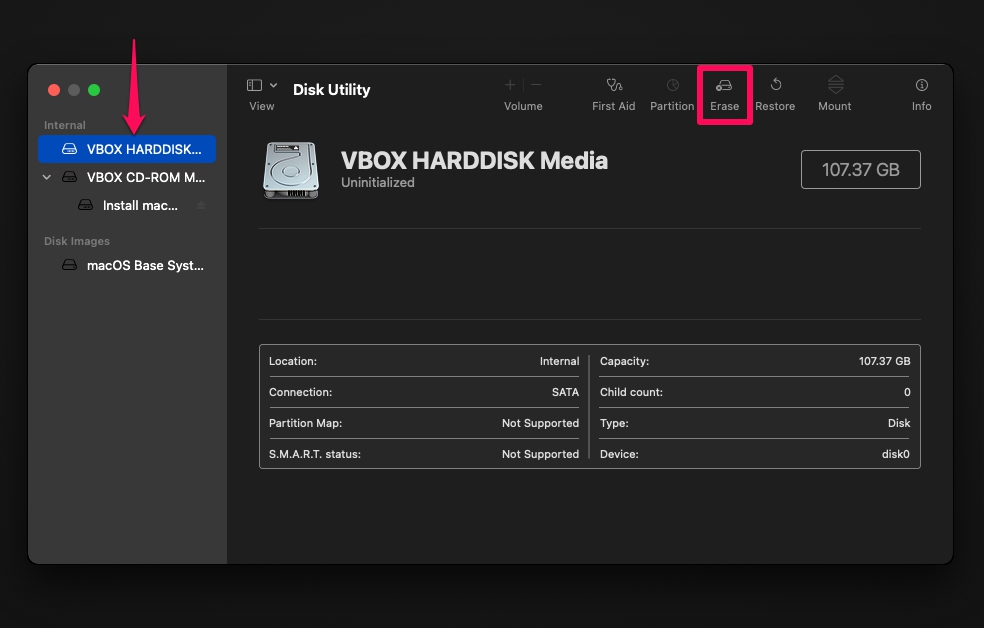
Task: Click the 107.37 GB capacity box
Action: 860,169
